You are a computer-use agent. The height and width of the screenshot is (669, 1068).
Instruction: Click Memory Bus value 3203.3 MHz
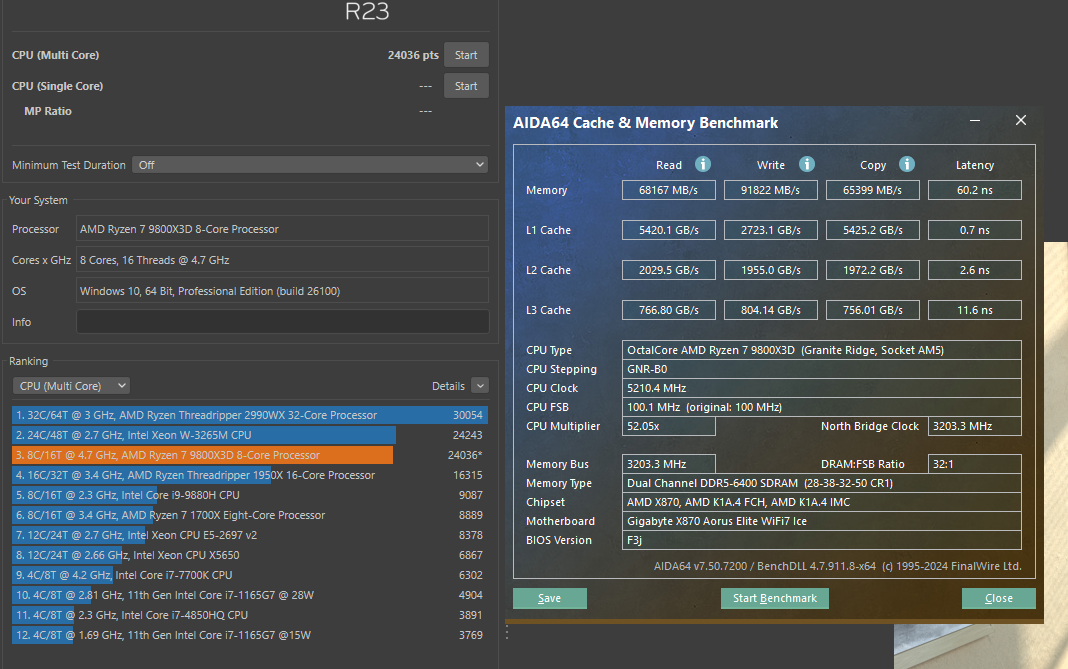click(x=668, y=464)
